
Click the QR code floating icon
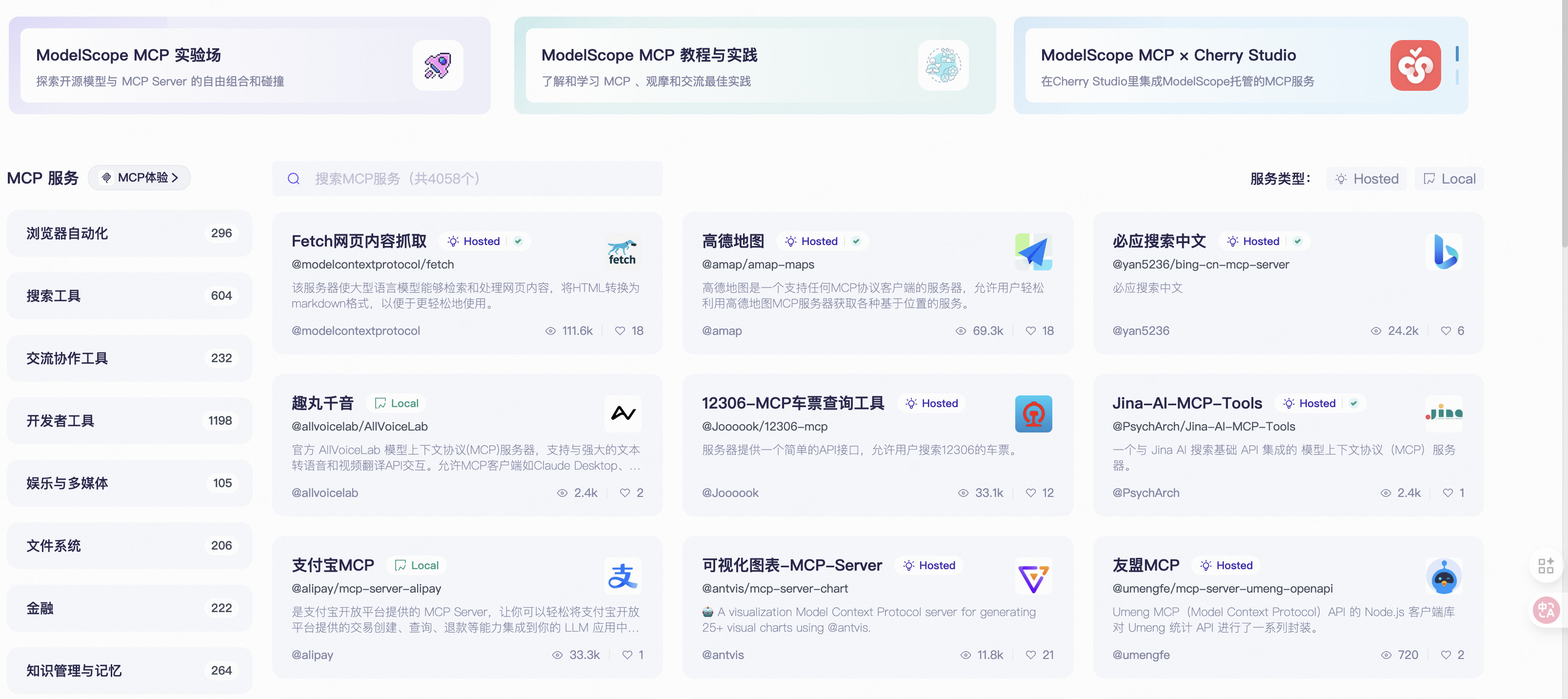pos(1546,566)
